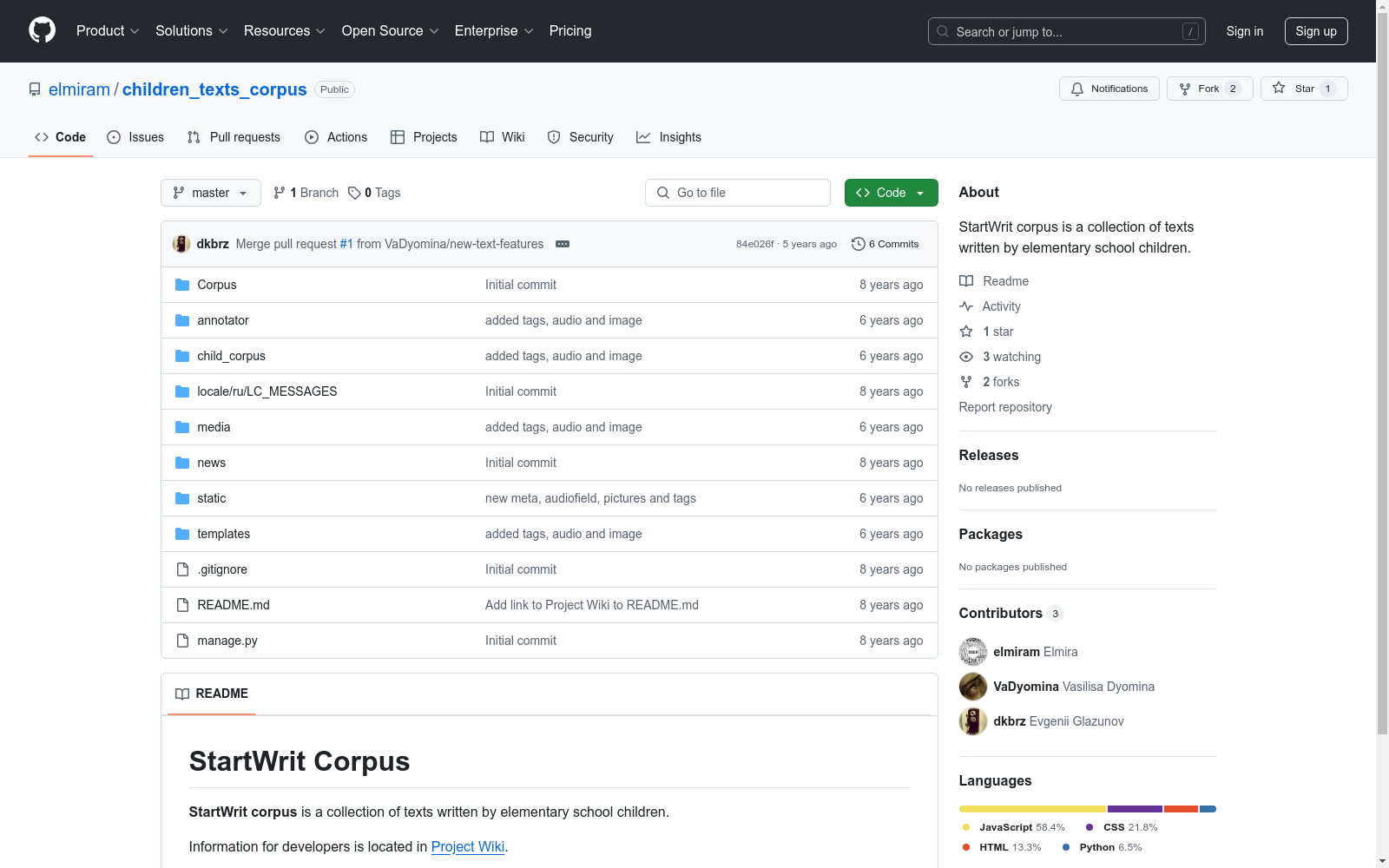Switch to the Projects tab
Image resolution: width=1389 pixels, height=868 pixels.
(x=424, y=137)
